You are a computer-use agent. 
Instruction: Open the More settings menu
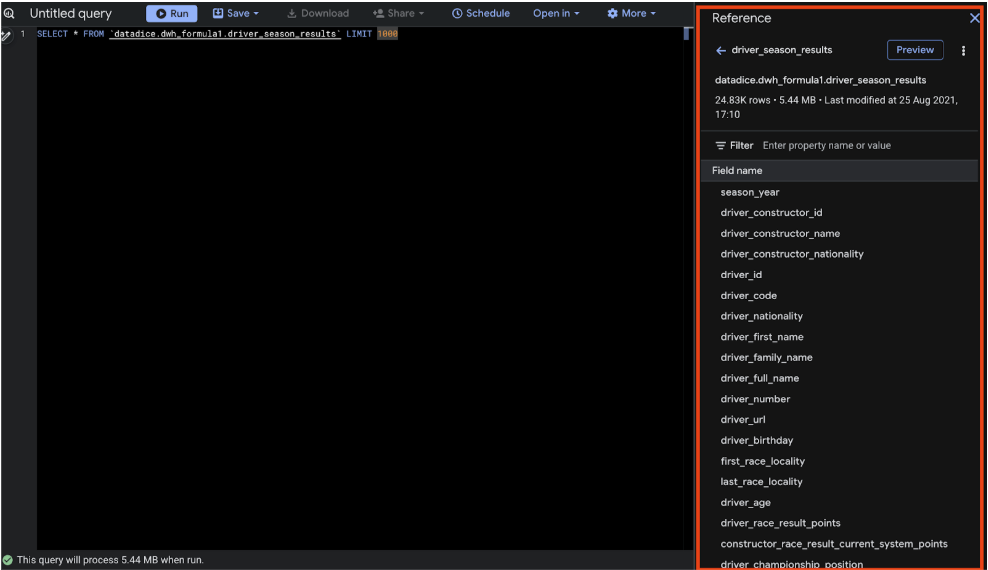[631, 14]
